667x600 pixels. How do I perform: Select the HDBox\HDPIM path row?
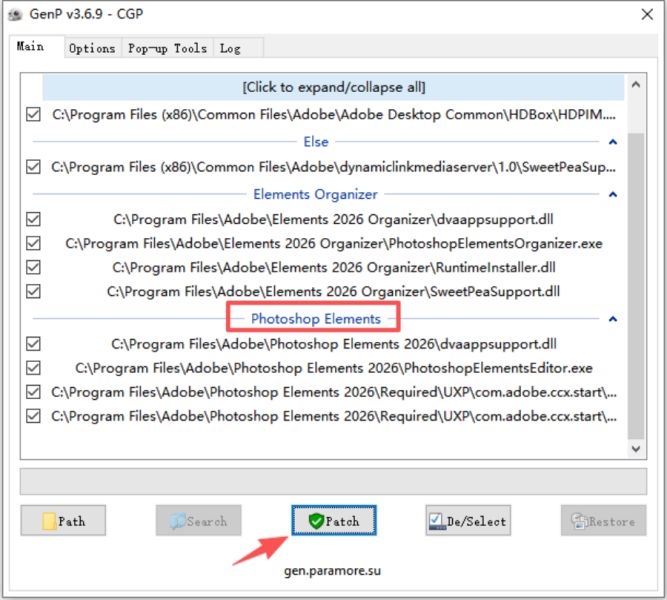pyautogui.click(x=334, y=114)
